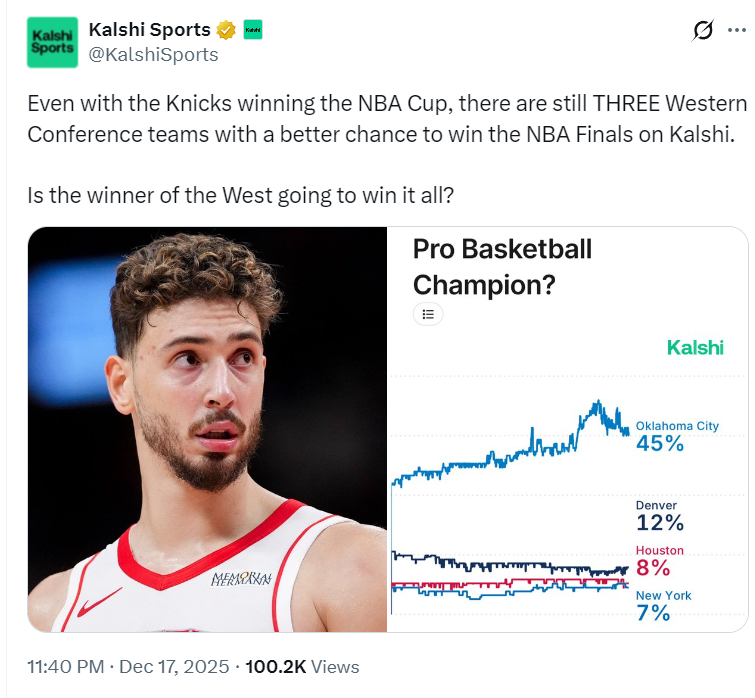Image resolution: width=755 pixels, height=698 pixels.
Task: Click the 45% Oklahoma City value
Action: pos(660,443)
